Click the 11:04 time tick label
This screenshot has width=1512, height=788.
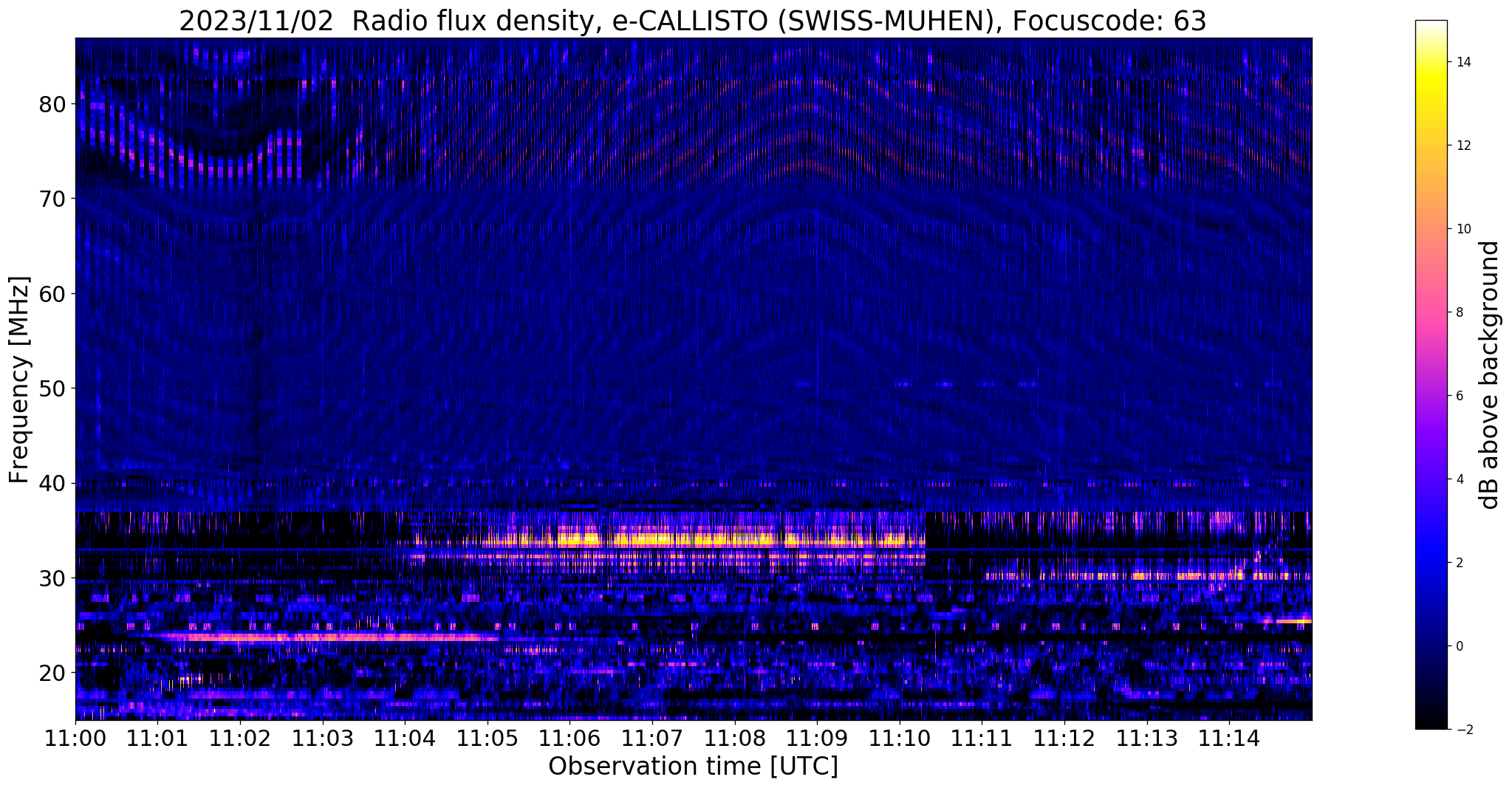pyautogui.click(x=405, y=738)
